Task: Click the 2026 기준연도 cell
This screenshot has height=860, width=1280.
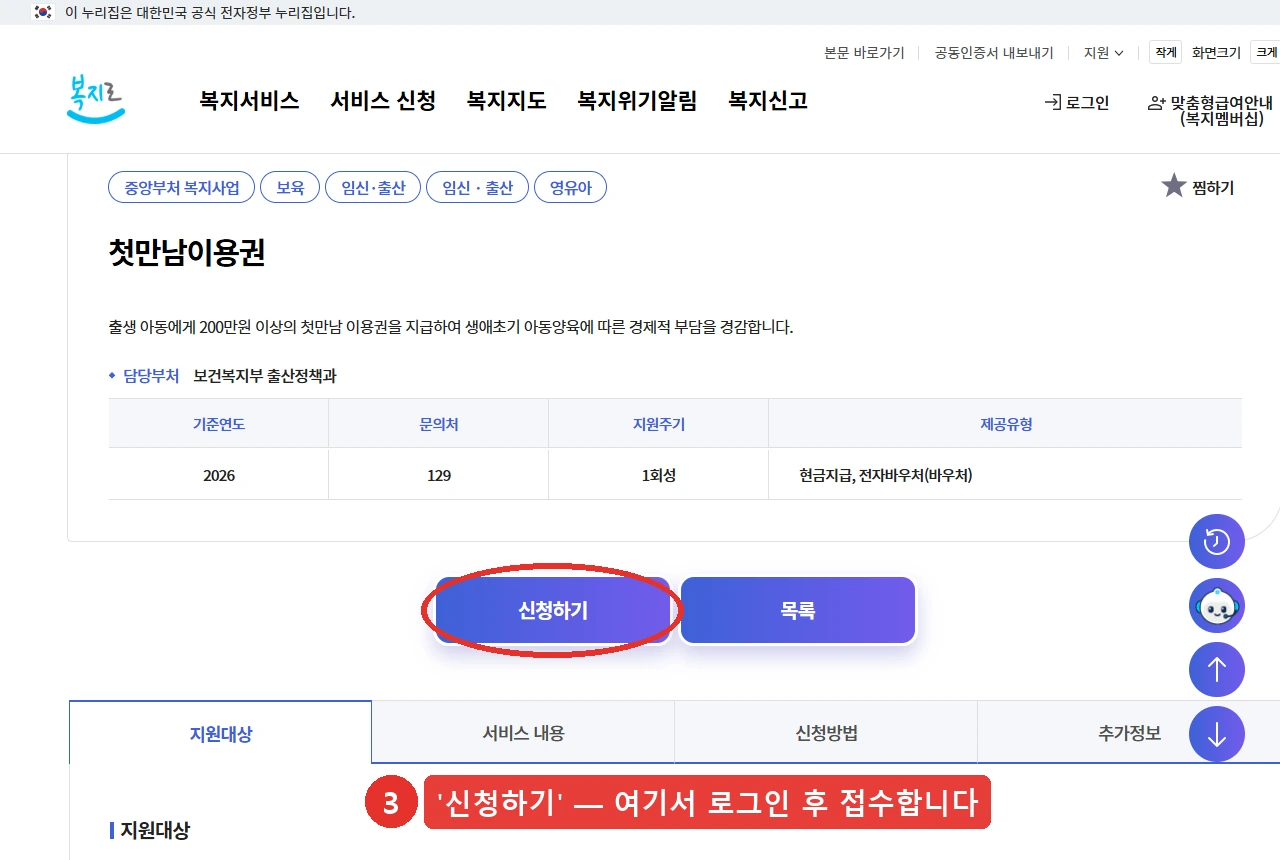Action: 219,475
